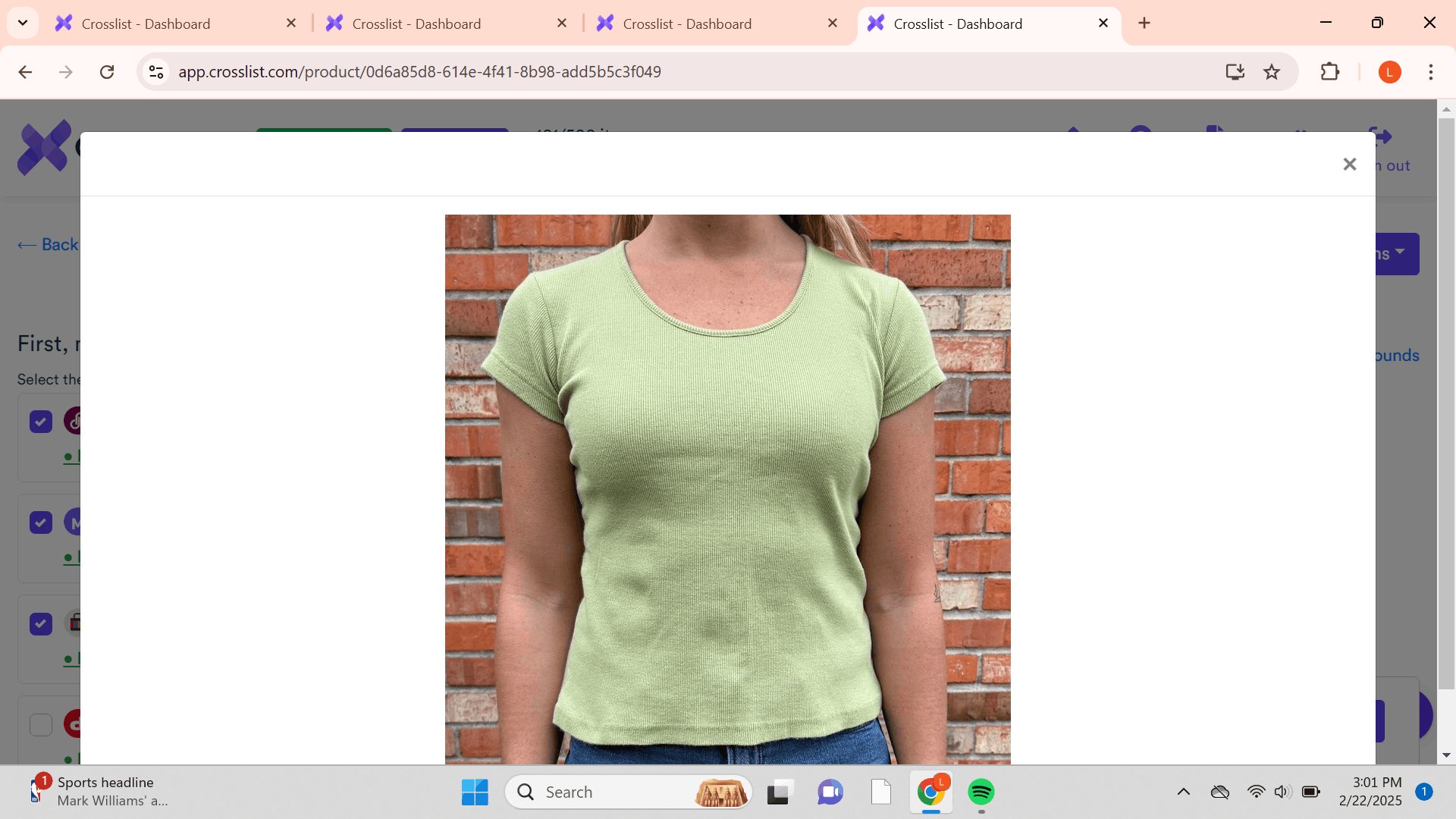Open the Extensions puzzle icon
1456x819 pixels.
[x=1329, y=72]
